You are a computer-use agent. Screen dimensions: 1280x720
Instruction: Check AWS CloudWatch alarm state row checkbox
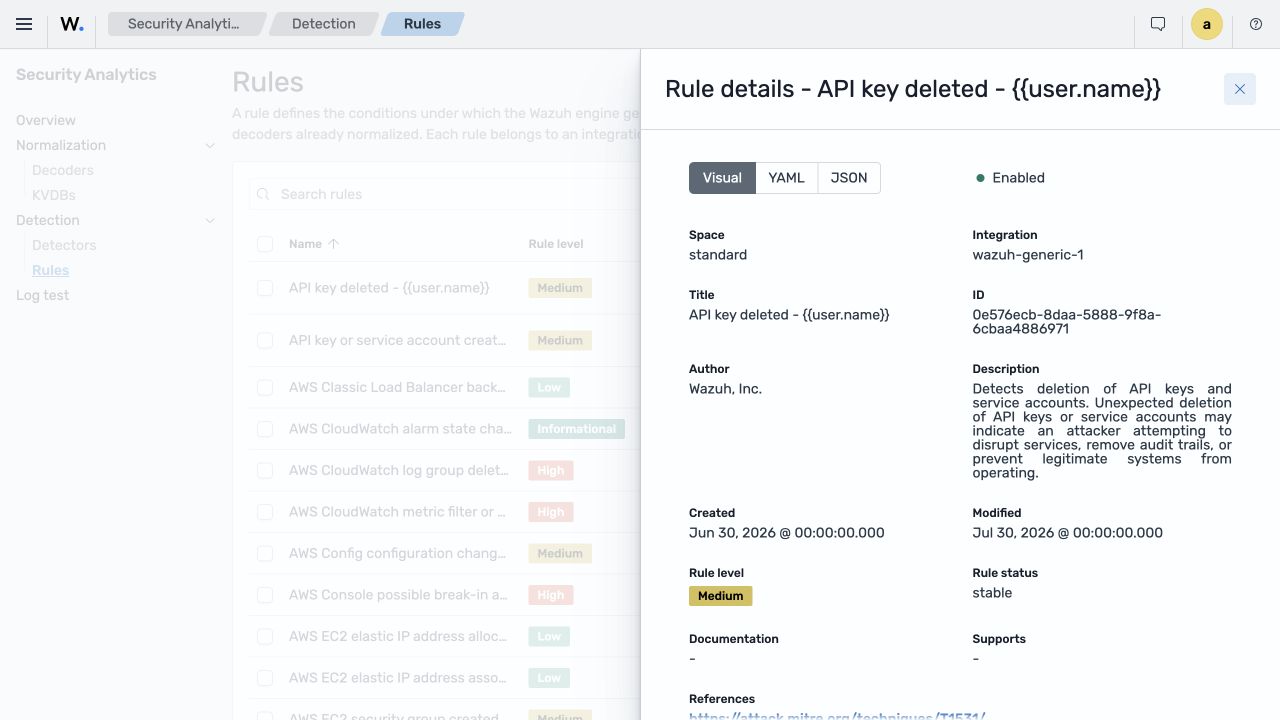point(265,429)
